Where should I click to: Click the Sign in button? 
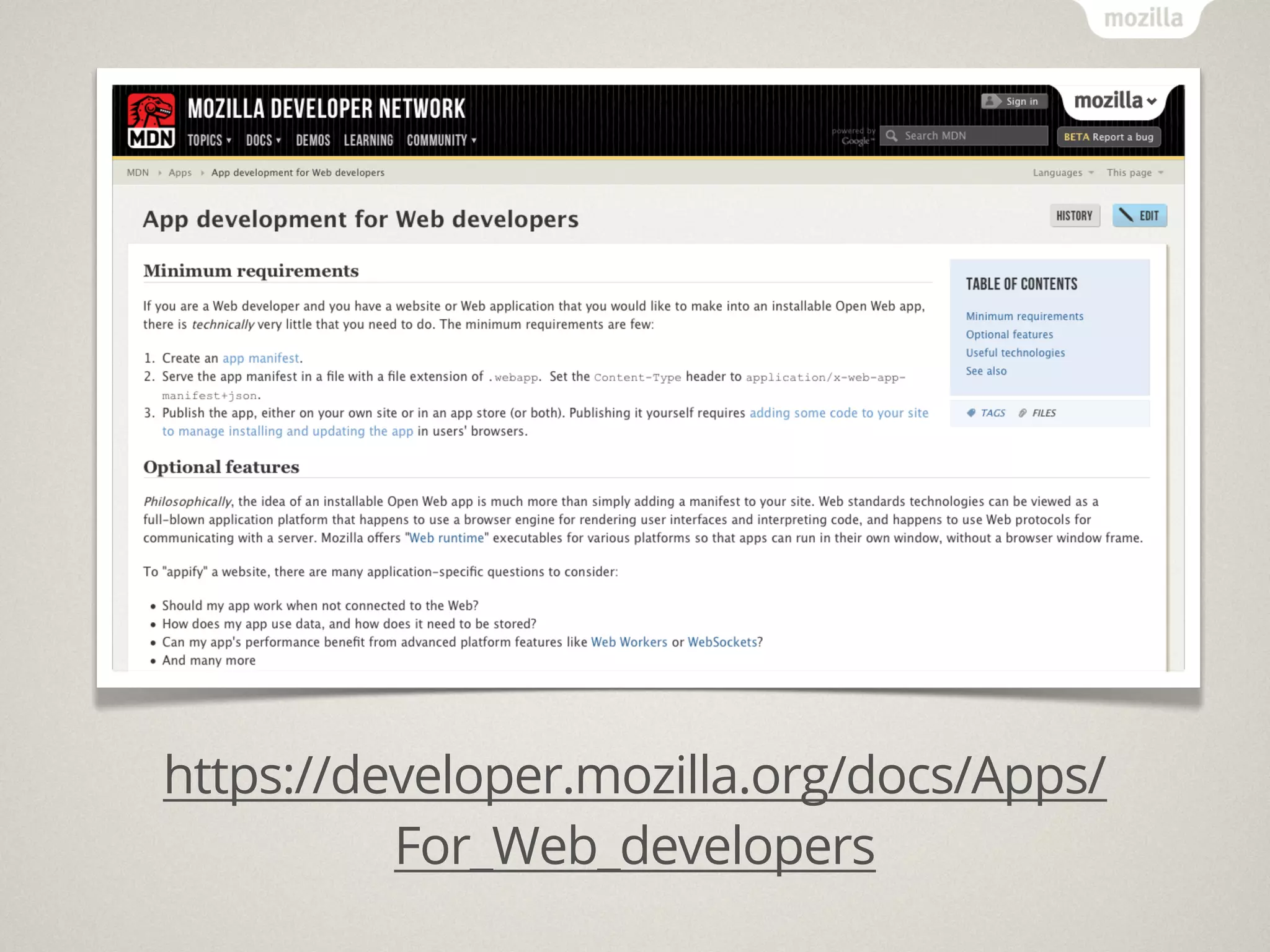click(1015, 101)
